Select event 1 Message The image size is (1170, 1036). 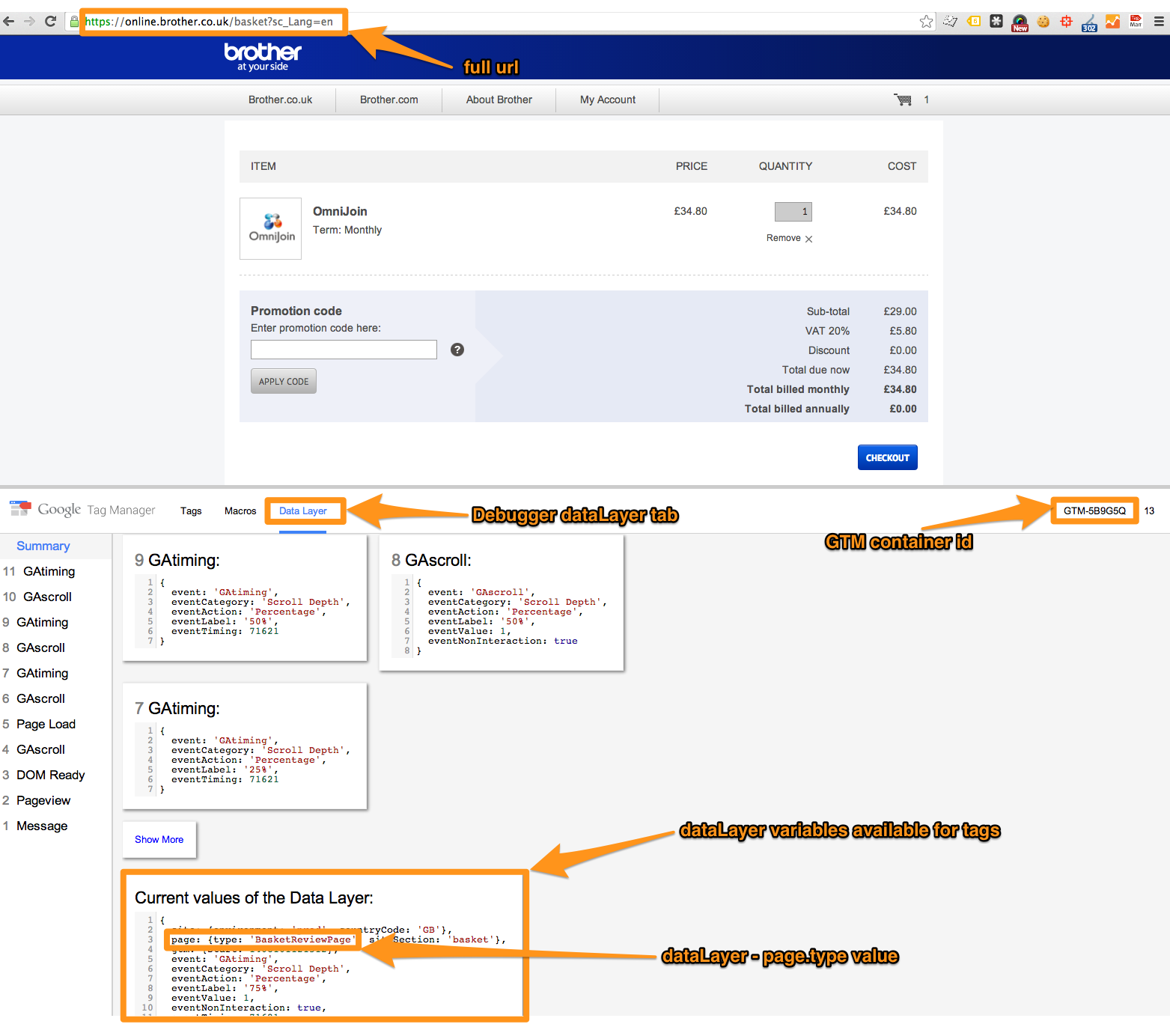pos(35,826)
